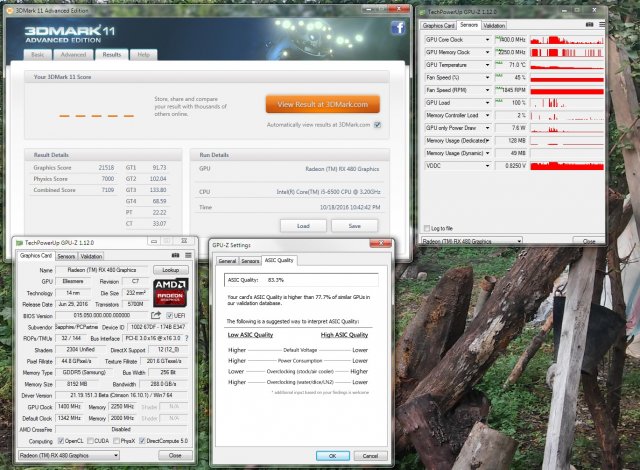Click View Result at 3DMark.com button
The width and height of the screenshot is (640, 470).
tap(323, 104)
